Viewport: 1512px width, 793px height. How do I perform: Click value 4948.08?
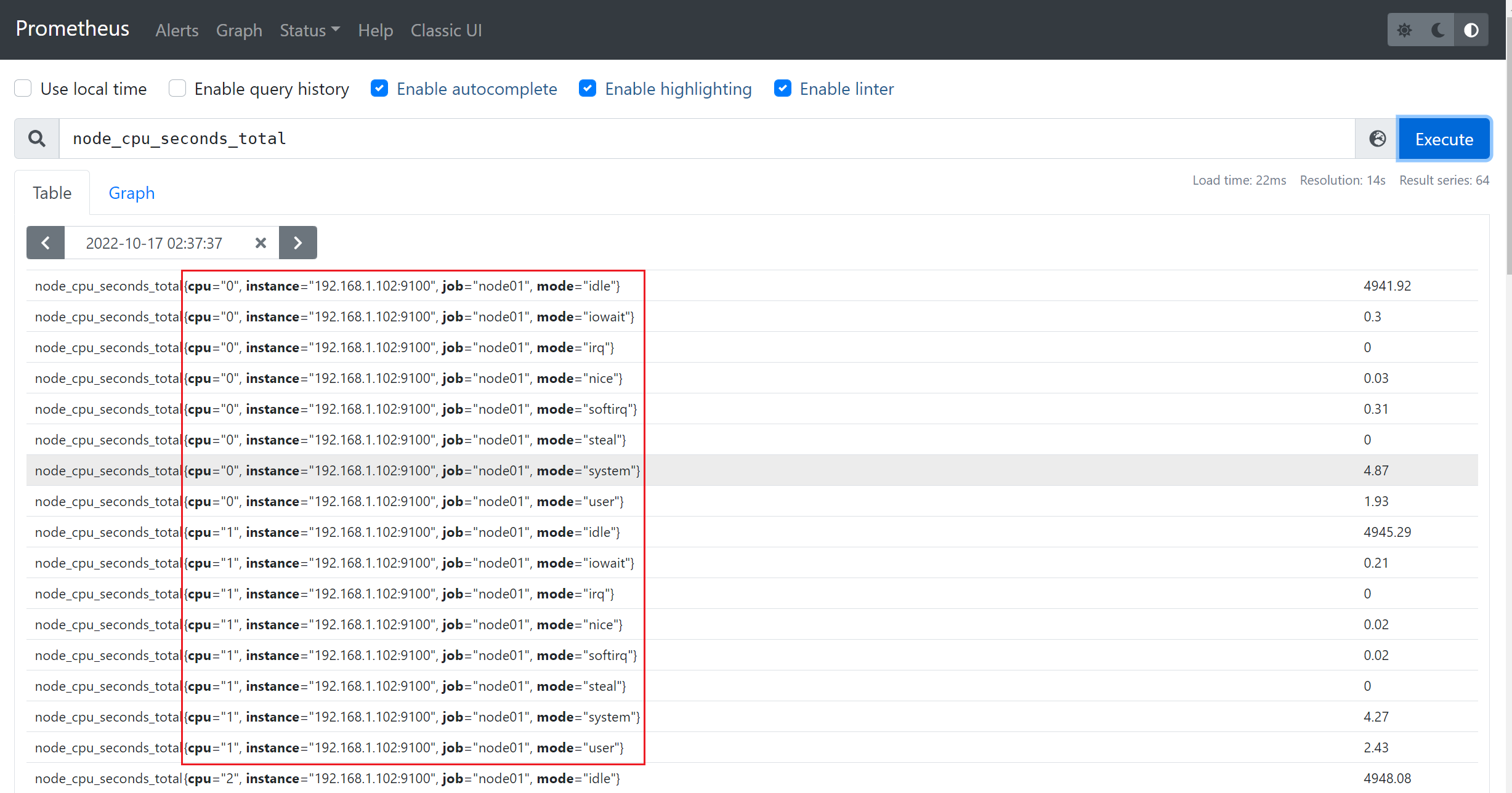point(1387,778)
